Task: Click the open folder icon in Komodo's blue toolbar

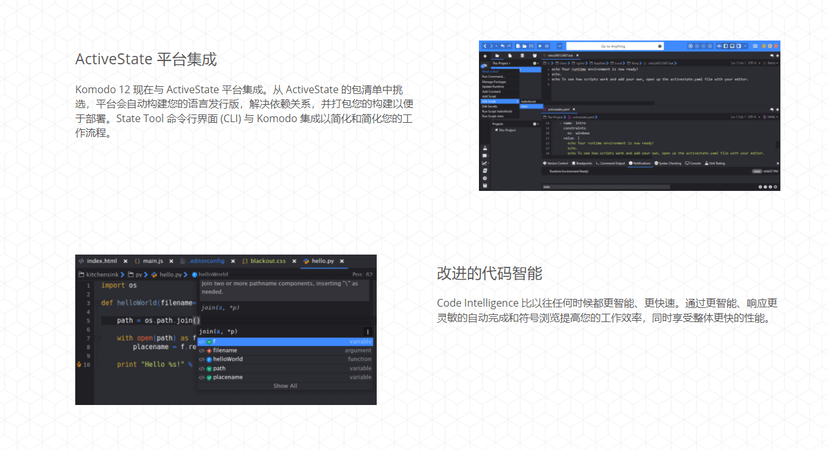Action: [x=524, y=46]
